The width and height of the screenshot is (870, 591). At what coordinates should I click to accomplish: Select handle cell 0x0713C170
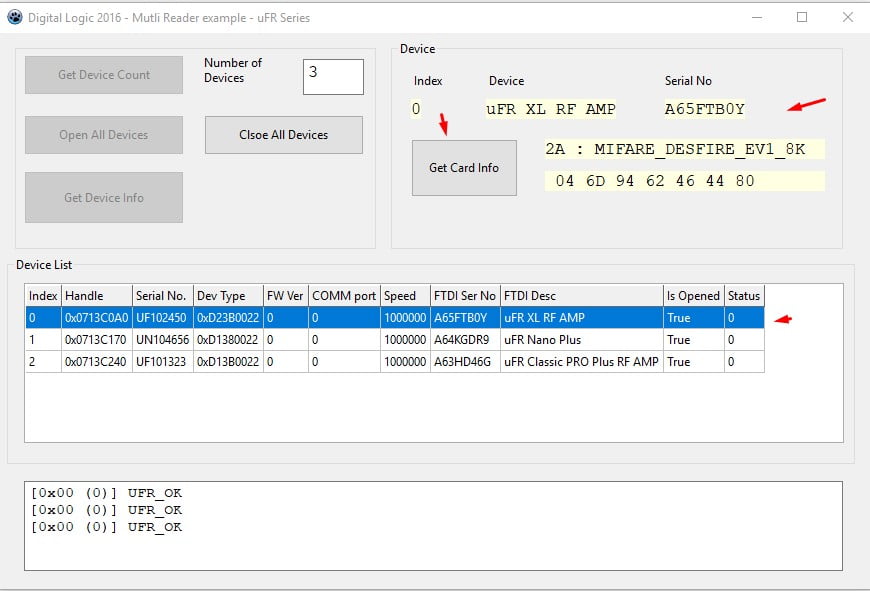tap(97, 340)
